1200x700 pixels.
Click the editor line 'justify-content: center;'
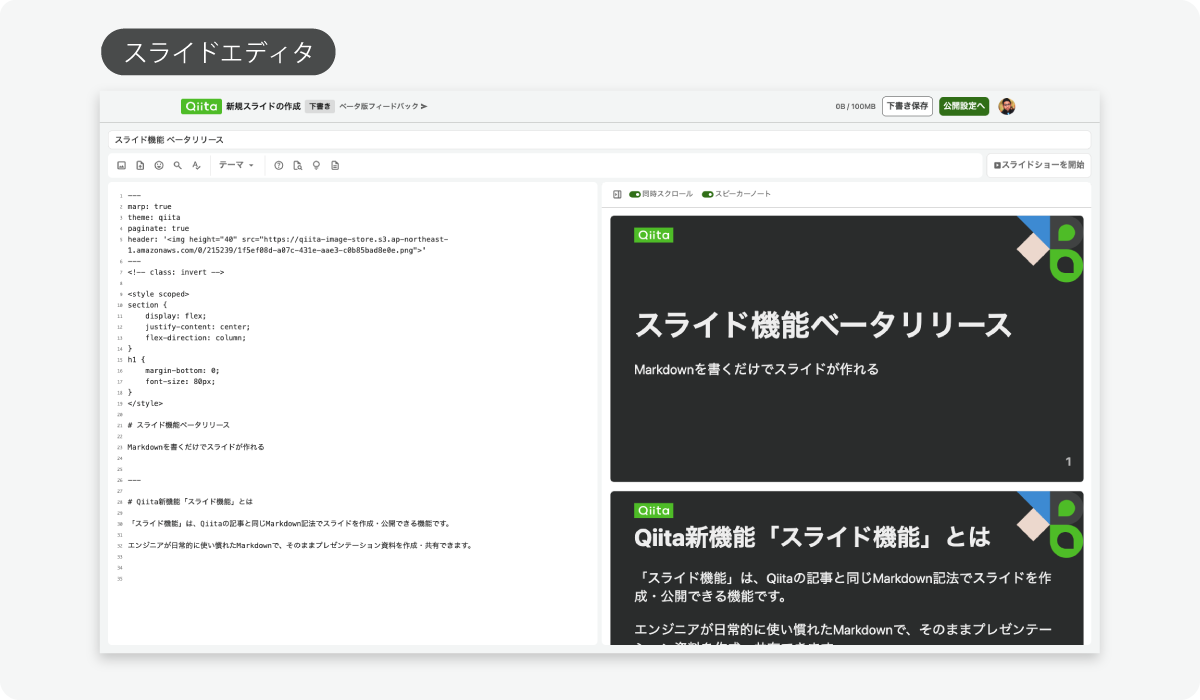[197, 327]
